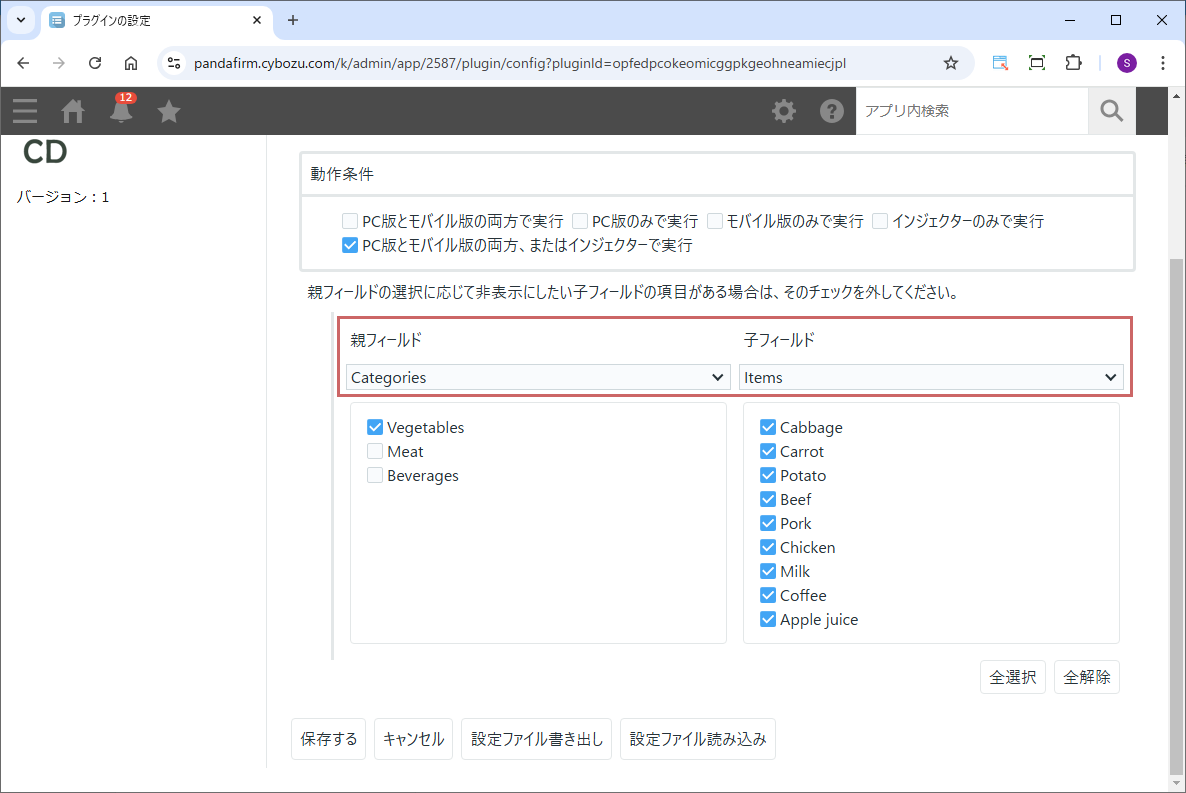This screenshot has width=1186, height=793.
Task: Bookmark this page with star icon
Action: 950,63
